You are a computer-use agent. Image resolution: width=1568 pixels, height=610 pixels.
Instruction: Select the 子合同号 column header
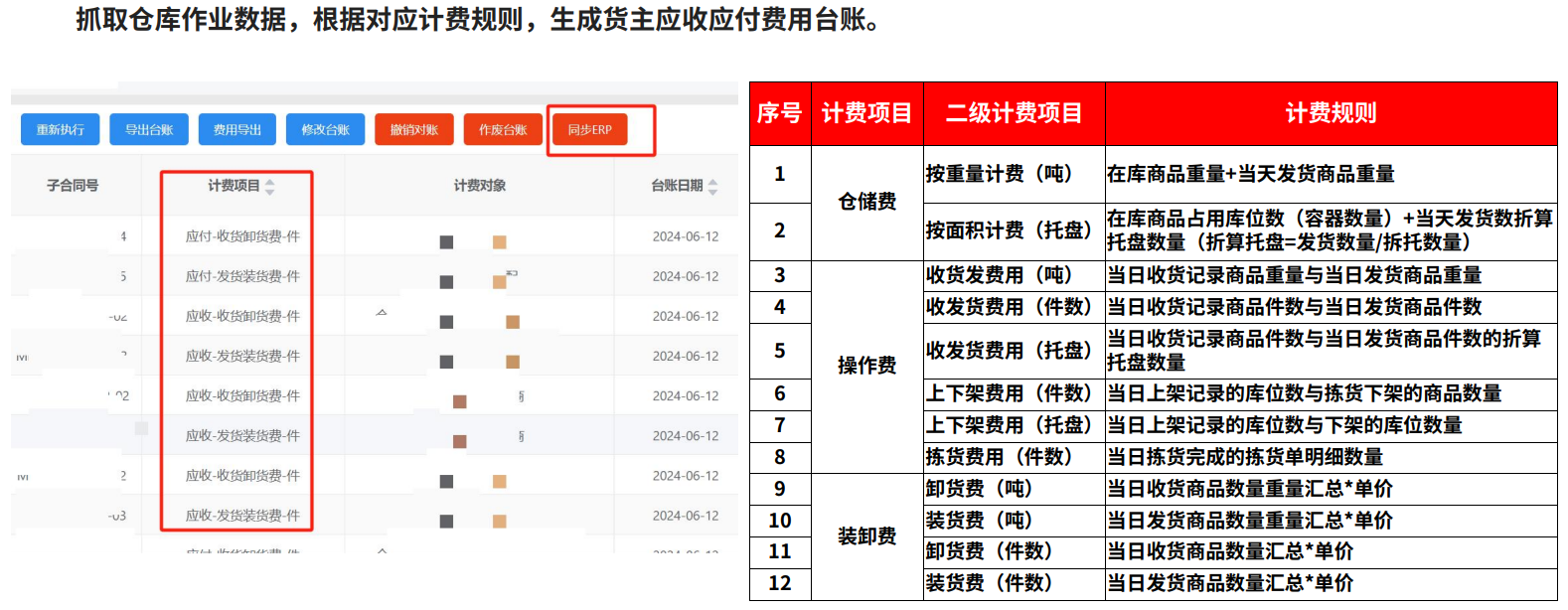pos(73,186)
